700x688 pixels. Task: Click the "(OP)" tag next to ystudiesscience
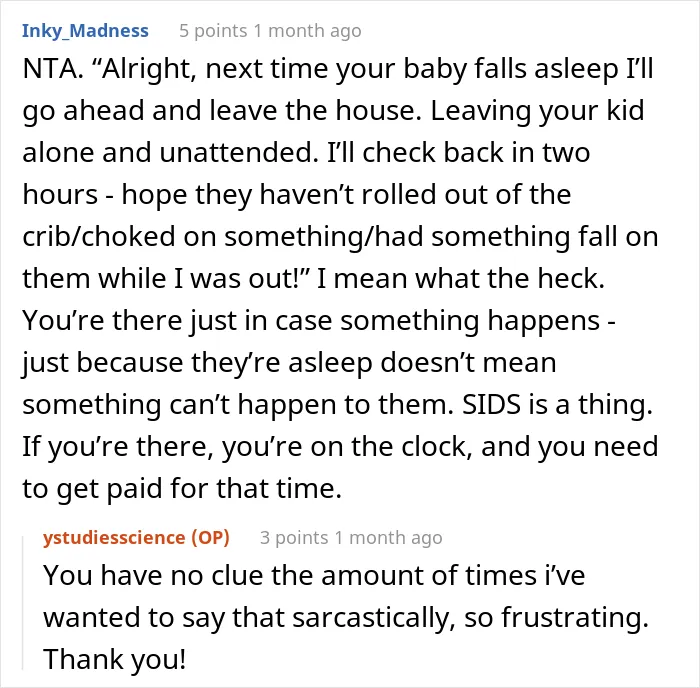click(210, 538)
